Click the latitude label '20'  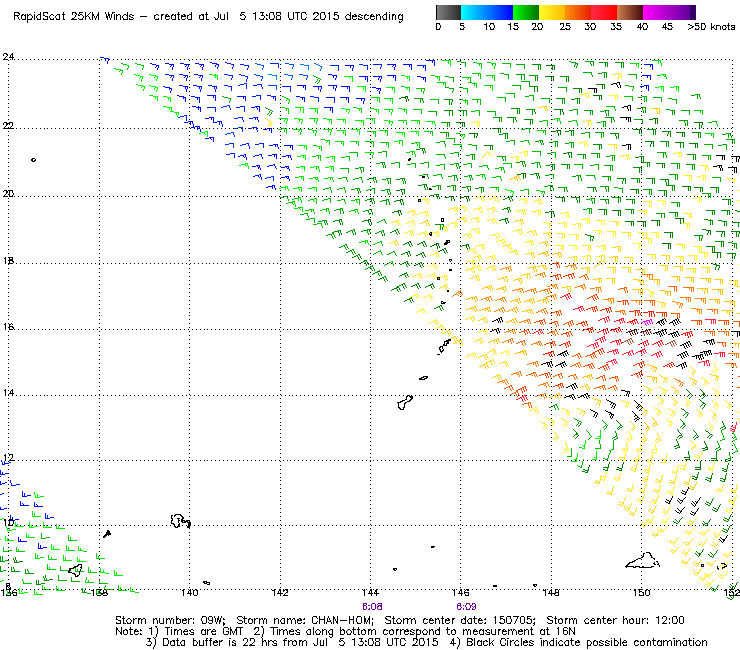point(8,194)
